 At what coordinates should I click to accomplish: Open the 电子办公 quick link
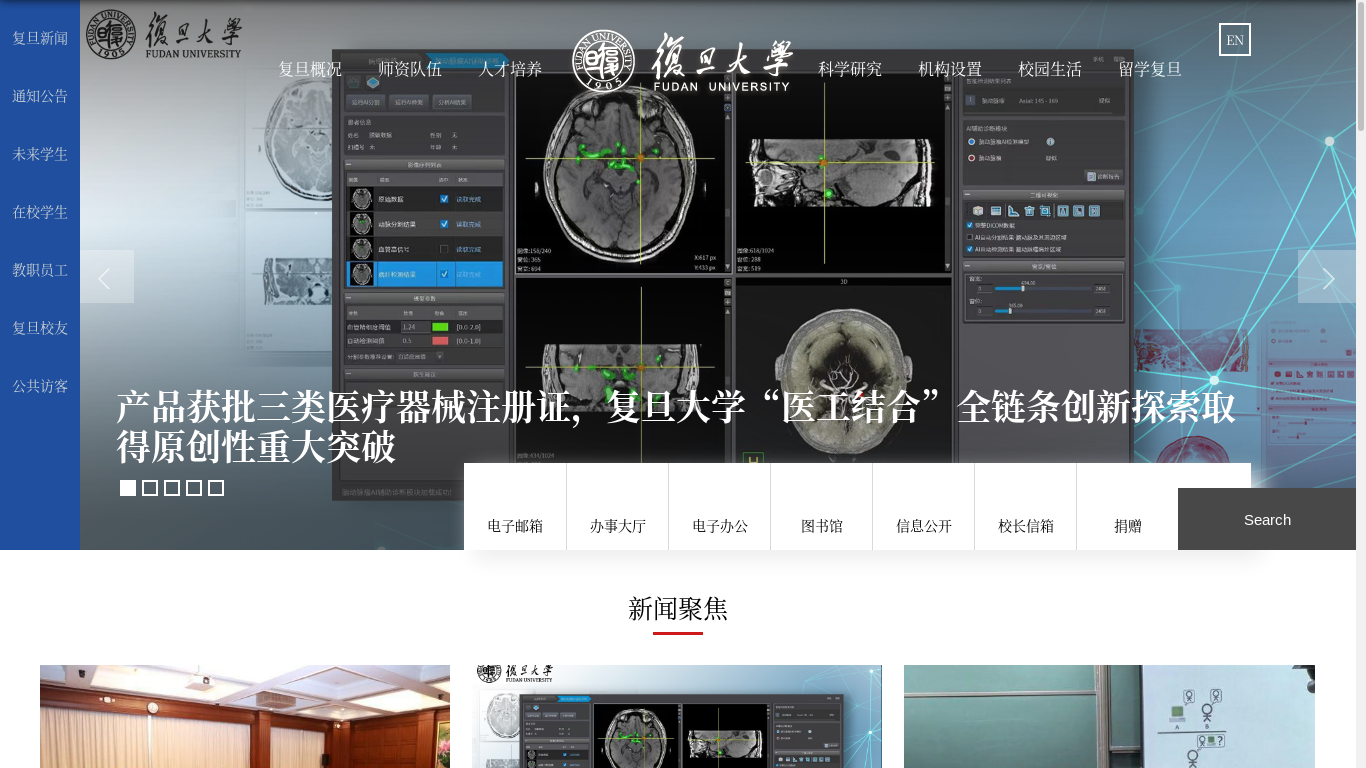720,507
